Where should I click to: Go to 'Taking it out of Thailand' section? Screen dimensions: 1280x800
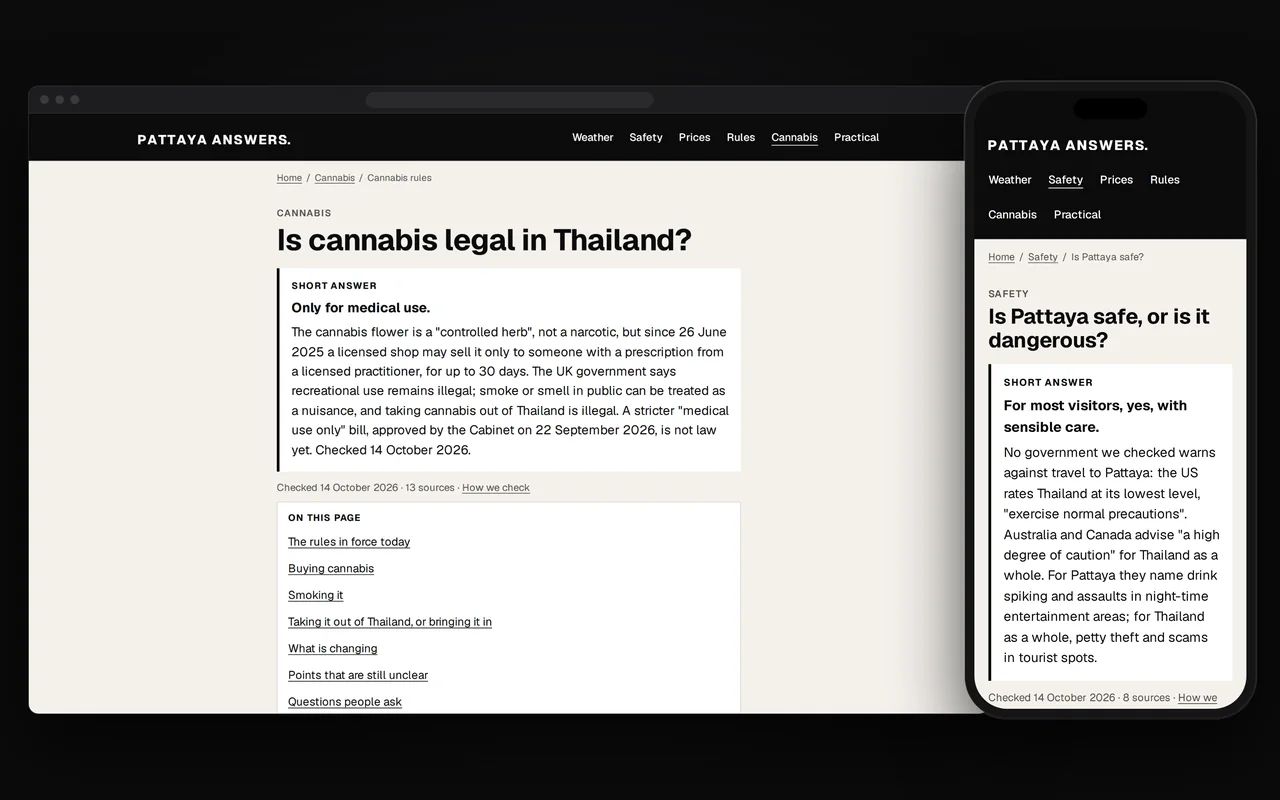point(390,622)
